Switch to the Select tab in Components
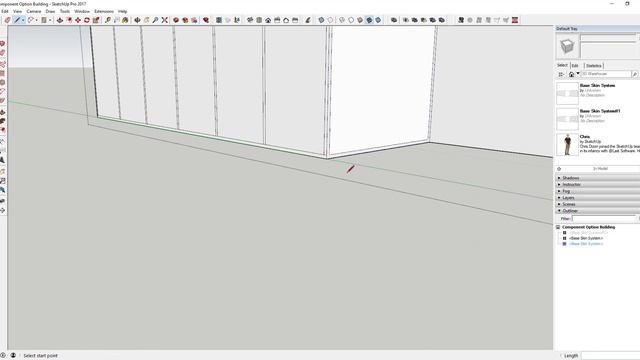This screenshot has height=360, width=640. 562,65
